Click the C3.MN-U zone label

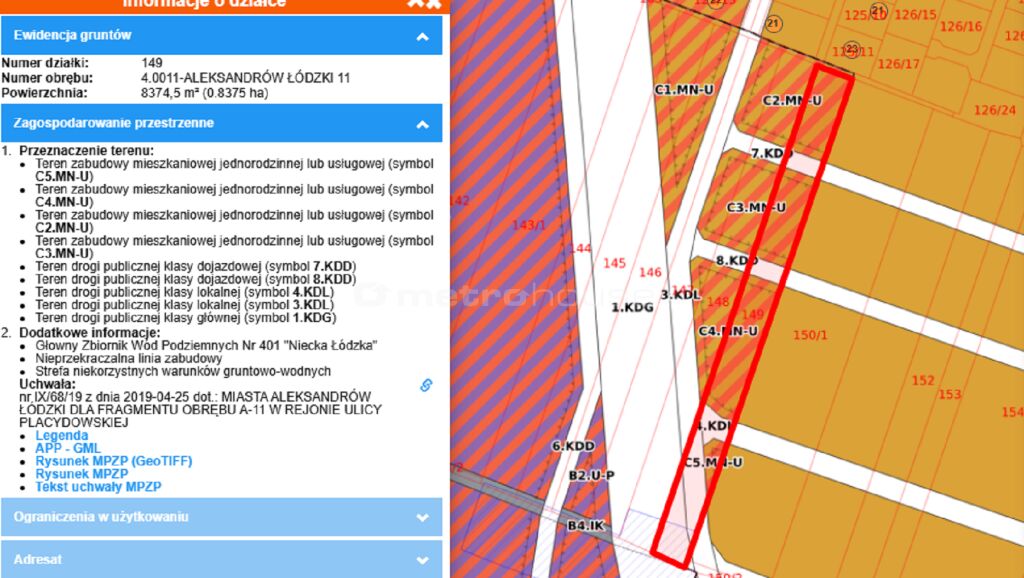(755, 208)
